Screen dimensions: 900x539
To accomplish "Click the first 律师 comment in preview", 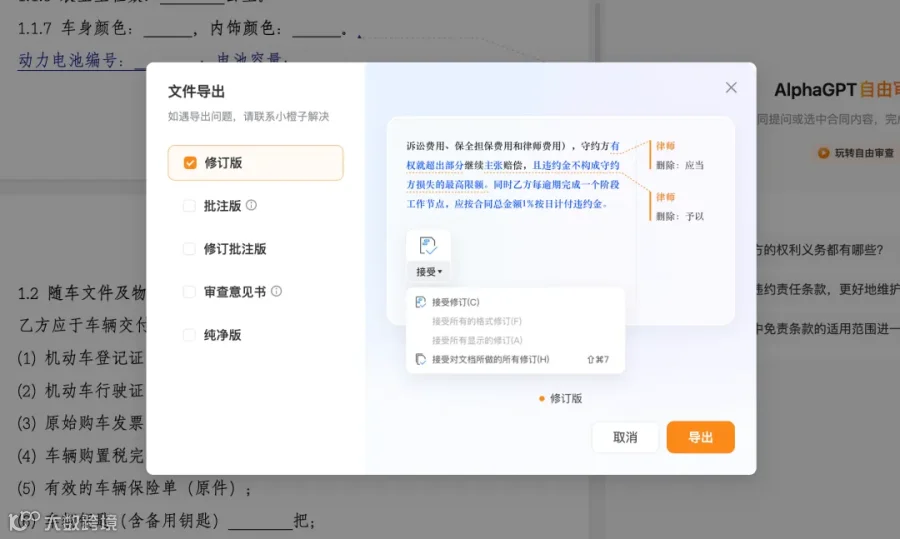I will pyautogui.click(x=665, y=146).
